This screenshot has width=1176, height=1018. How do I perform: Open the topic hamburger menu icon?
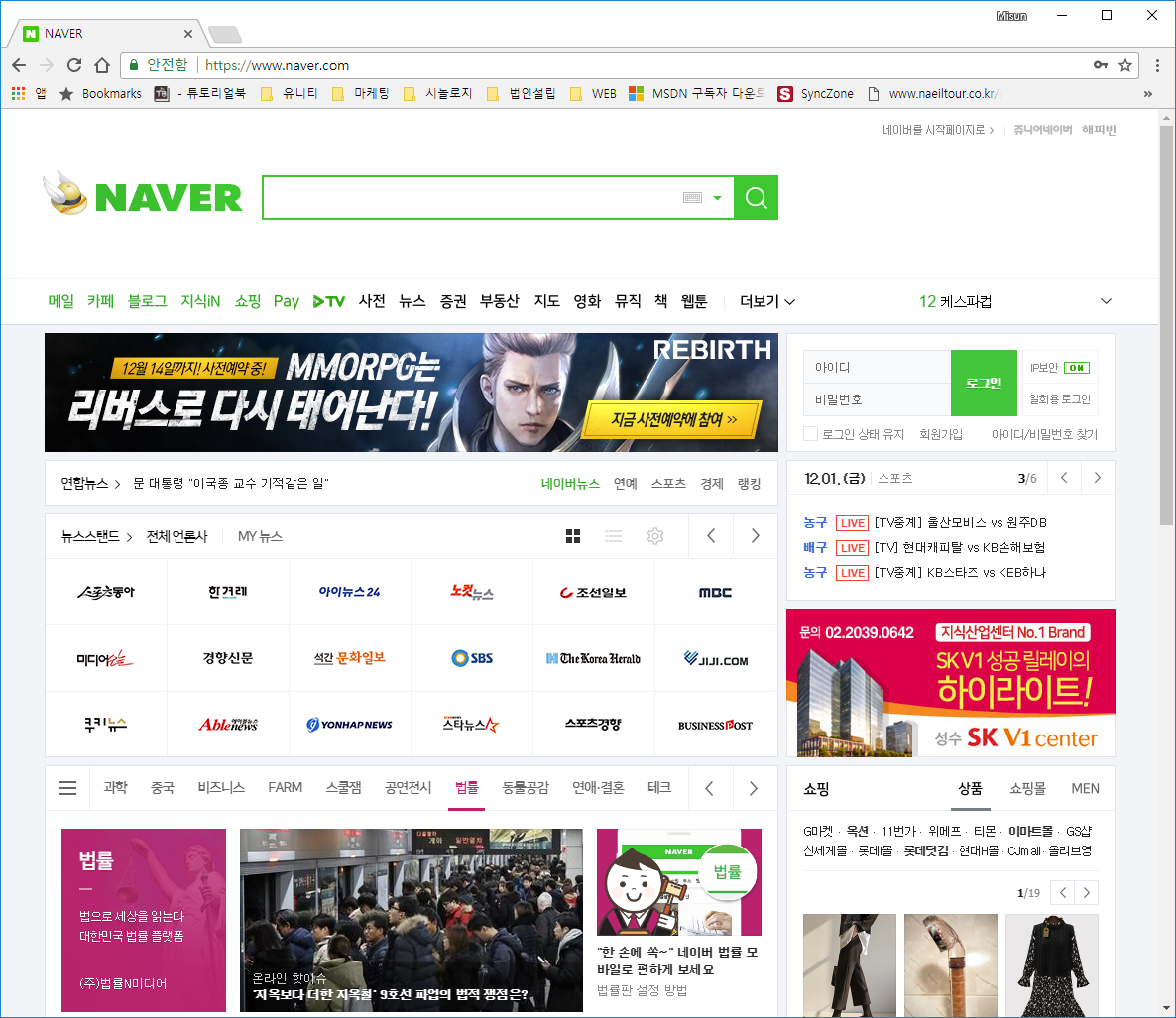(x=67, y=788)
